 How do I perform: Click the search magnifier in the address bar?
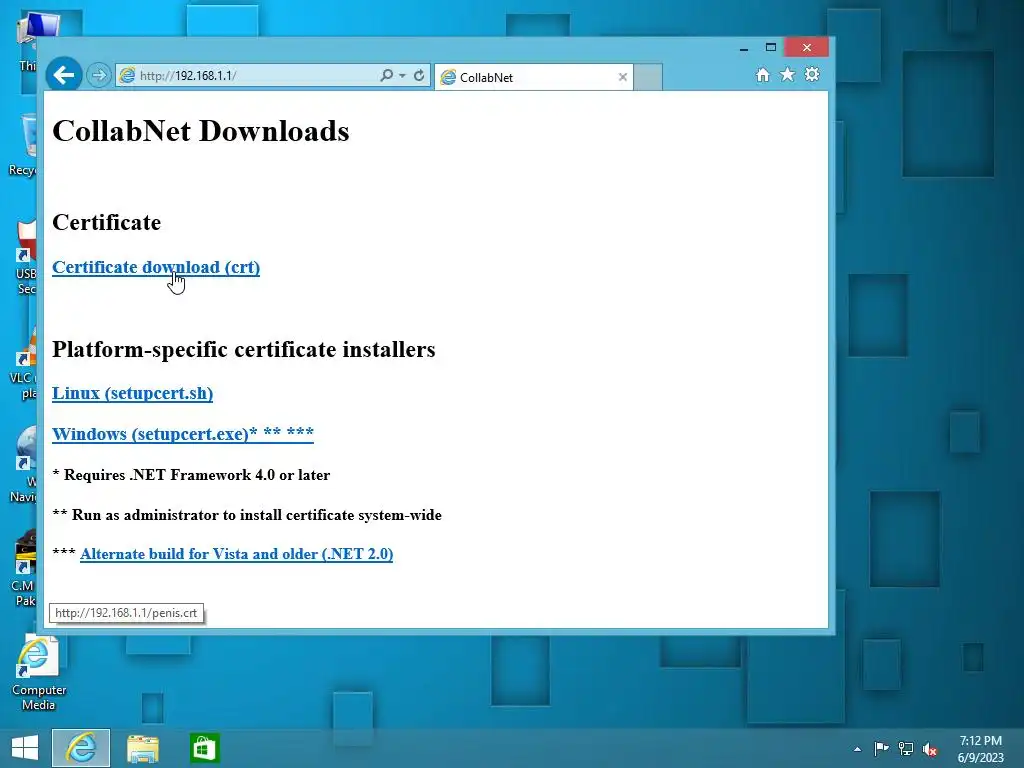pos(387,76)
